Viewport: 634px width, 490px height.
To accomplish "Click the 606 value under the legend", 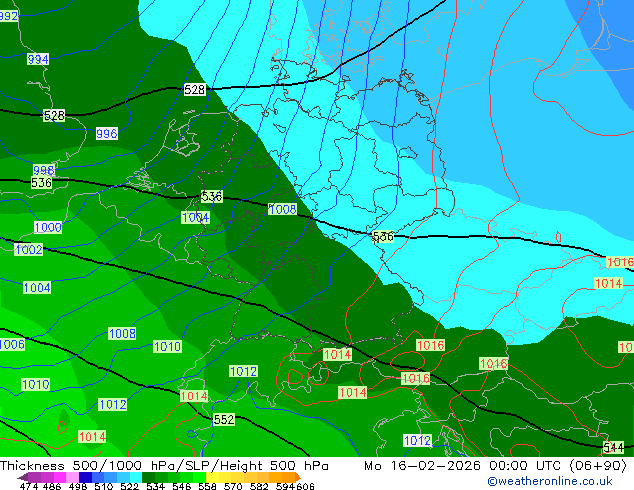I will coord(305,486).
